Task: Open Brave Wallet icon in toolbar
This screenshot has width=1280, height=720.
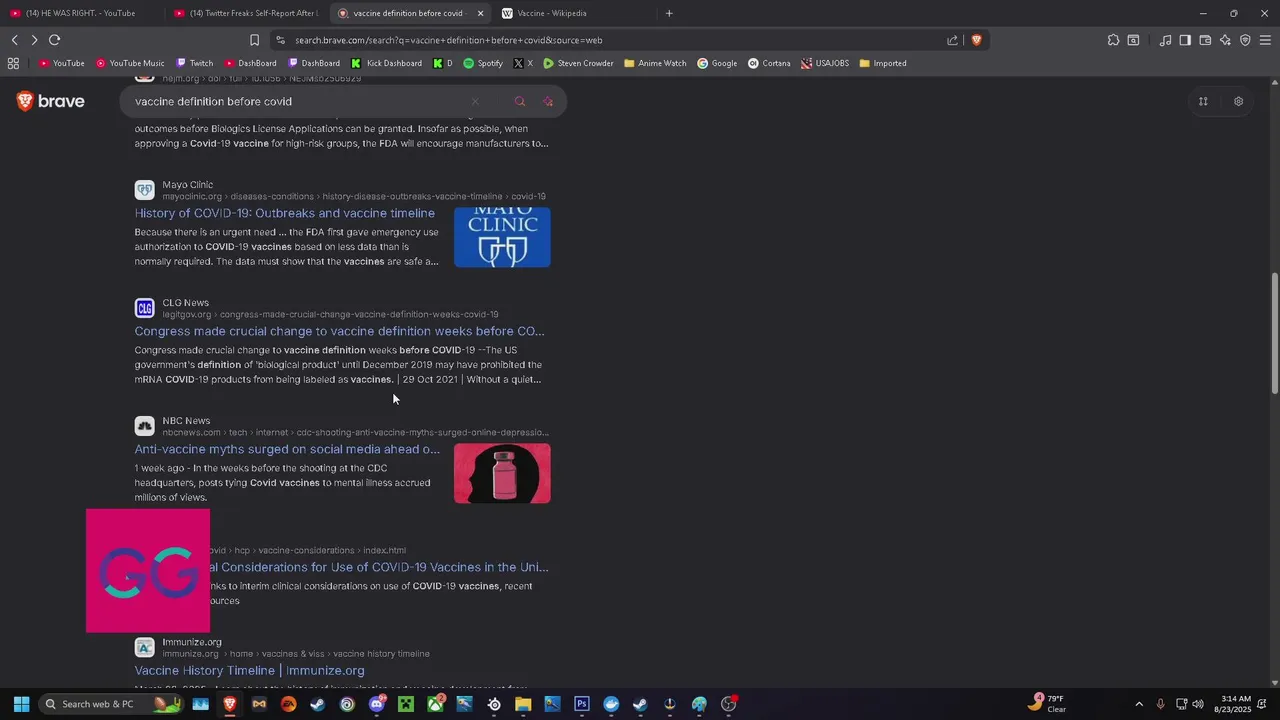Action: (1205, 40)
